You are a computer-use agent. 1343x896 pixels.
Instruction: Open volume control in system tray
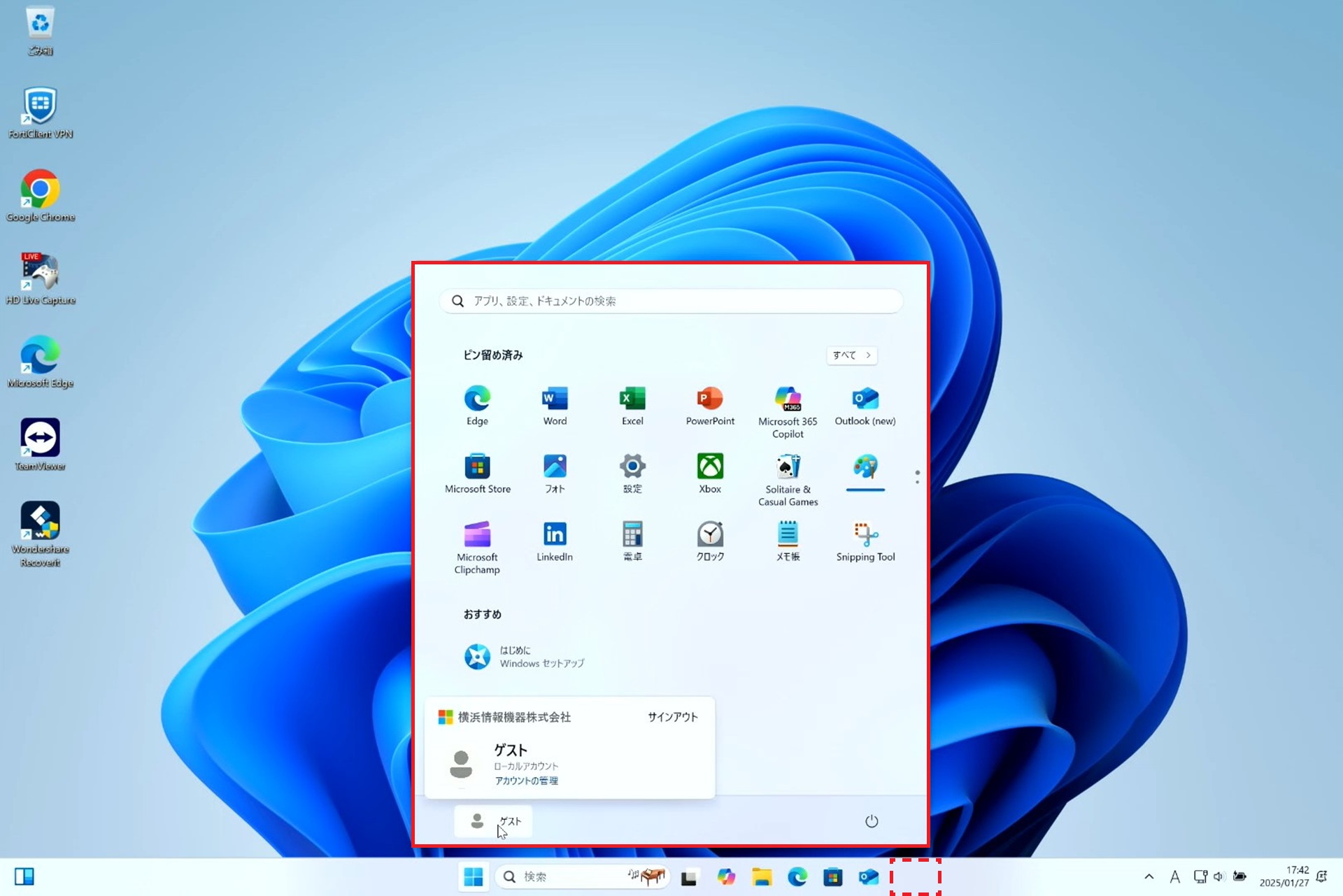pyautogui.click(x=1219, y=876)
